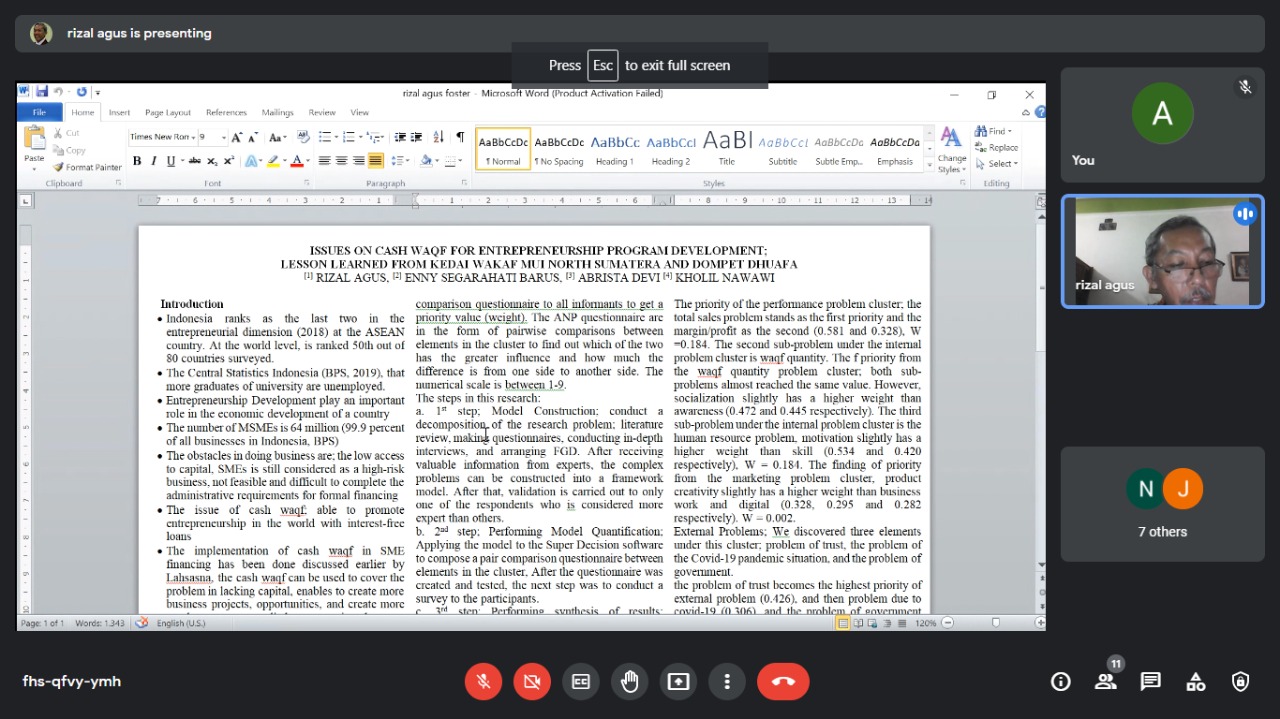Click the Save icon in Word's quick access toolbar
Image resolution: width=1280 pixels, height=719 pixels.
(x=42, y=92)
